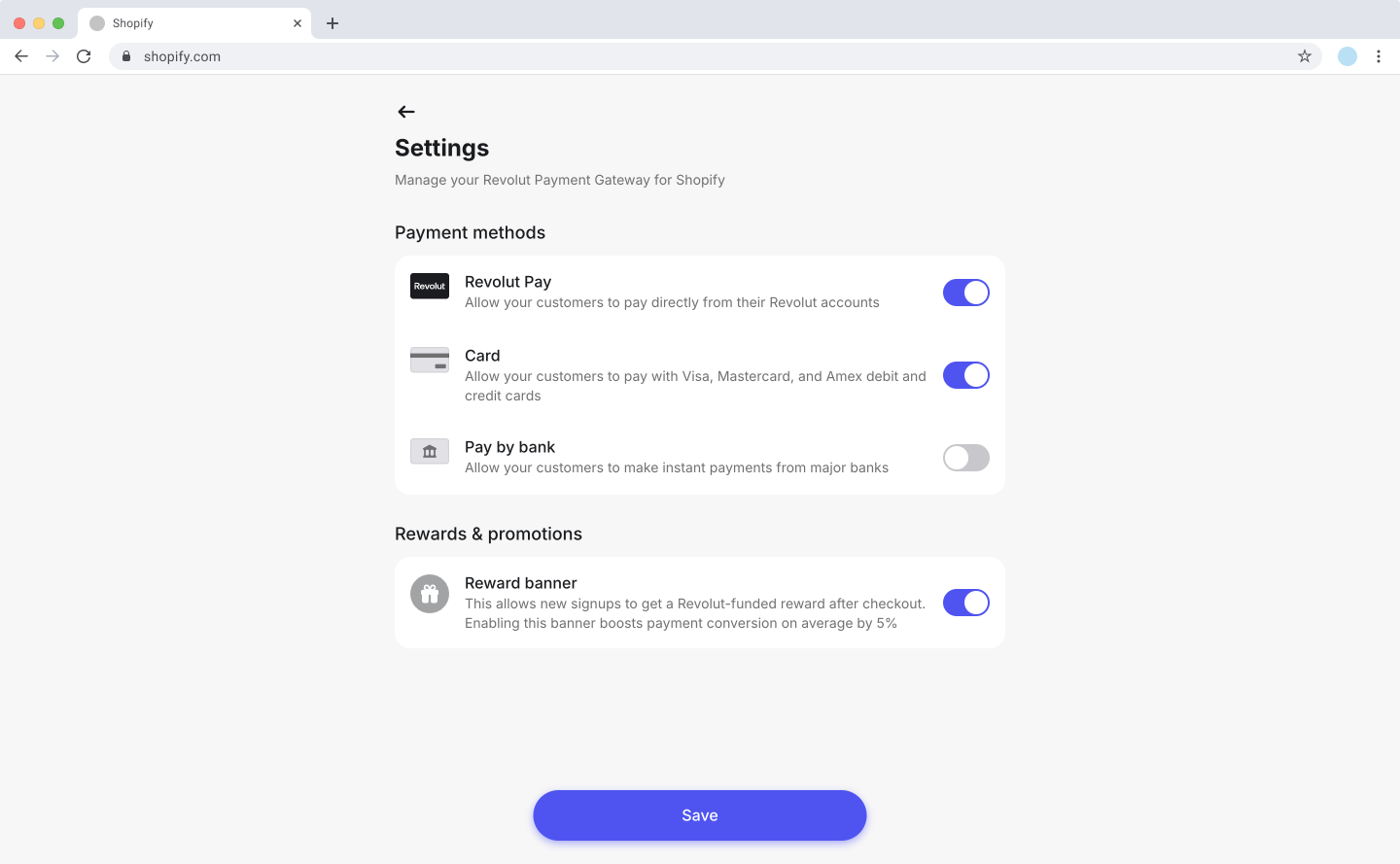Click the bank building icon
The width and height of the screenshot is (1400, 864).
430,451
